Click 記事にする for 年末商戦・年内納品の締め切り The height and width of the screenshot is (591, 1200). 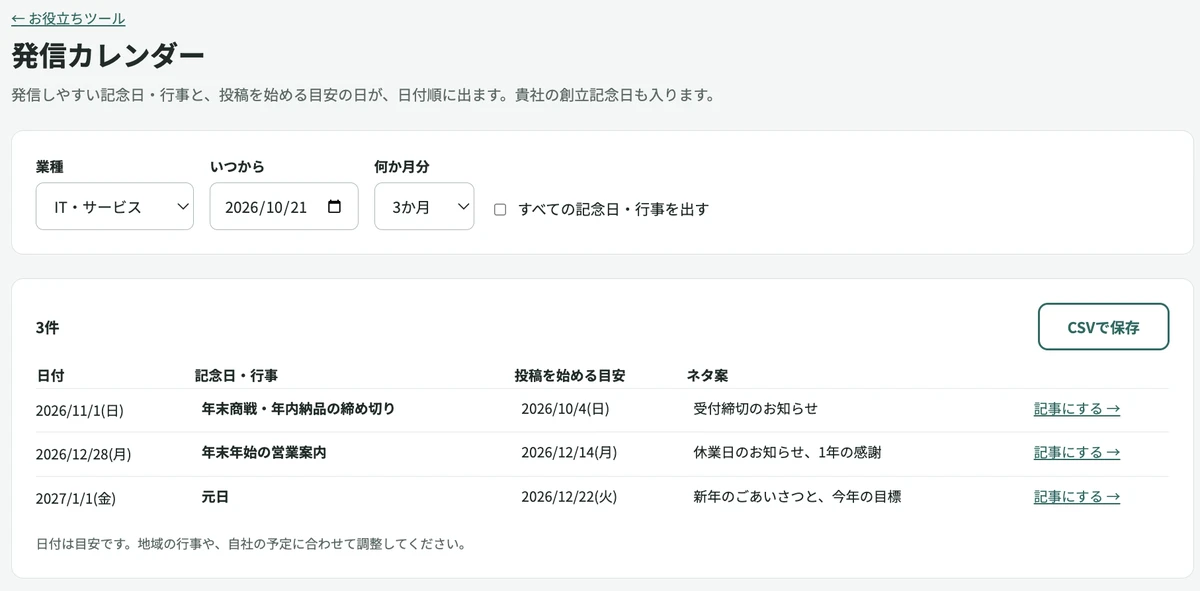1076,409
